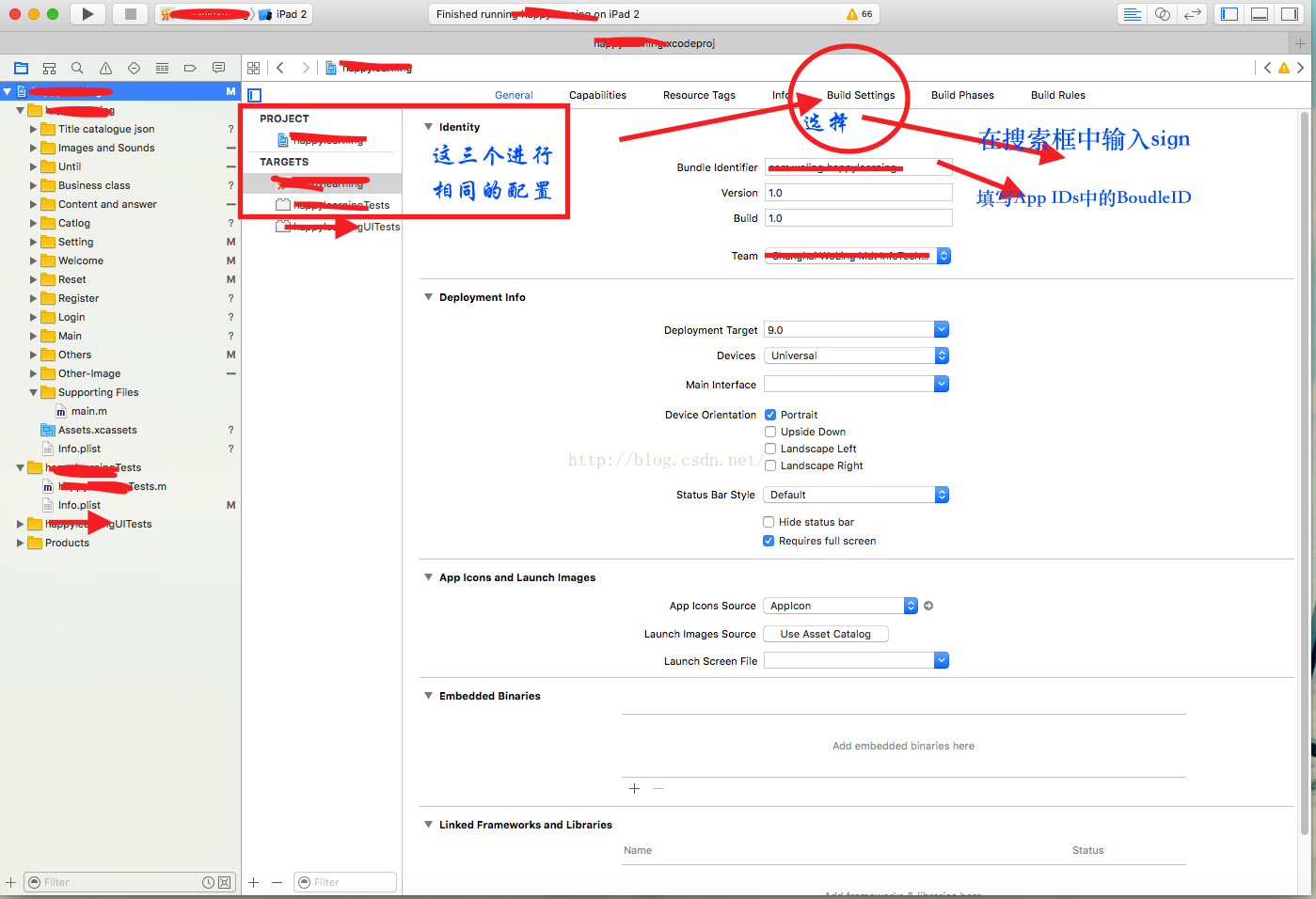Image resolution: width=1316 pixels, height=899 pixels.
Task: Select iPad 2 as run destination
Action: coord(284,14)
